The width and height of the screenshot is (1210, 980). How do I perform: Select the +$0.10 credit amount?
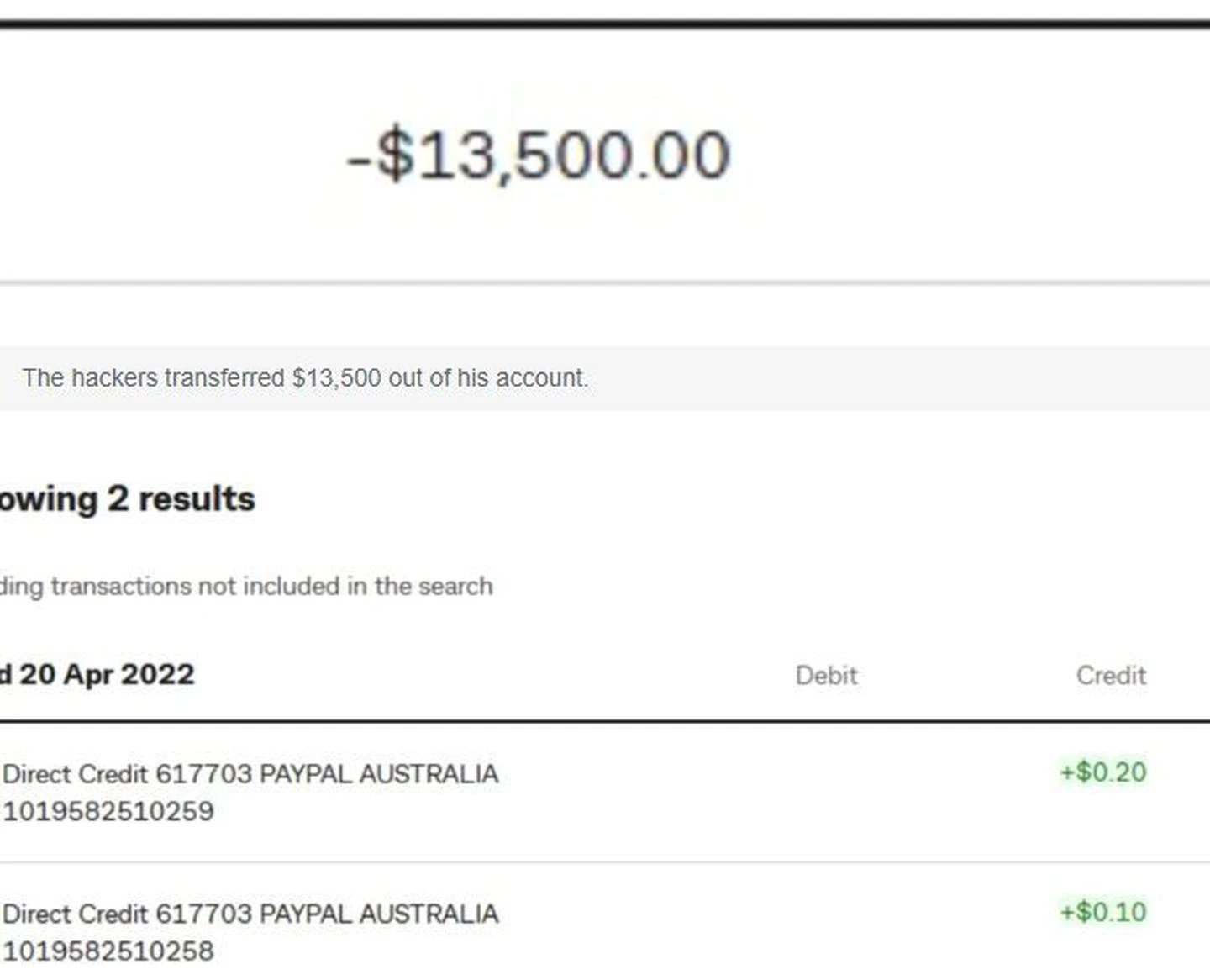[x=1102, y=912]
